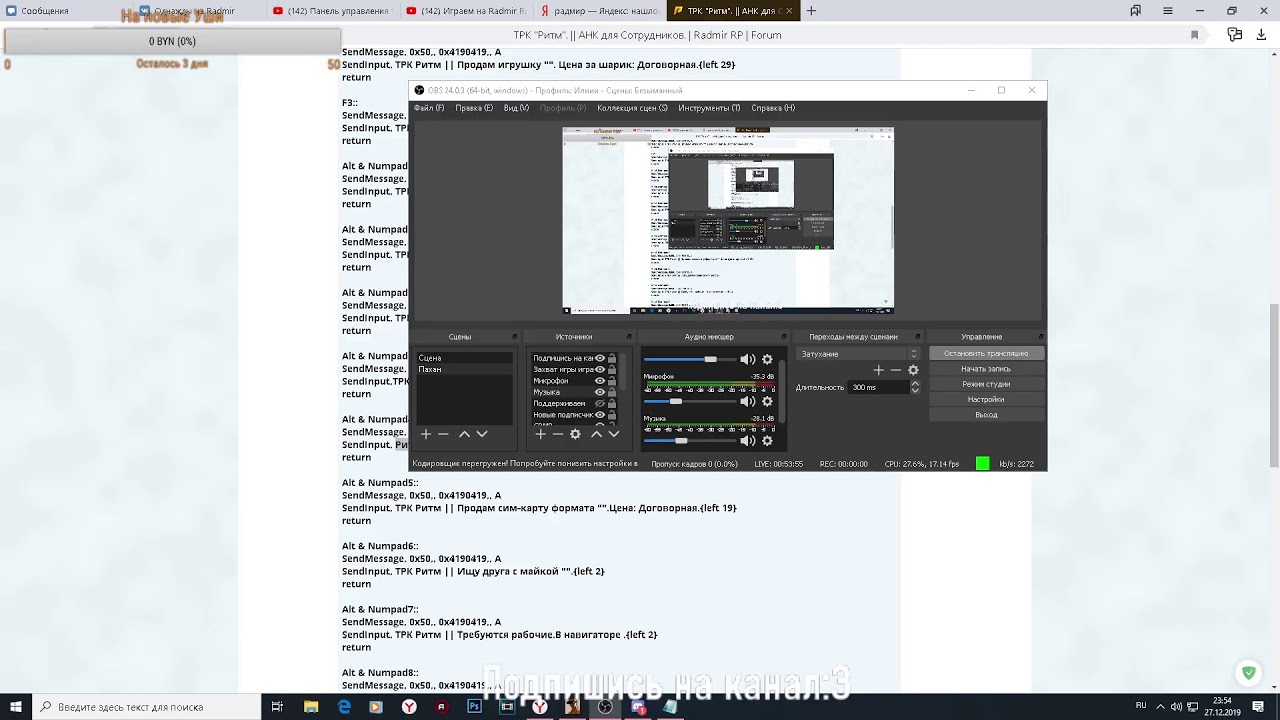Open the Затухание transition dropdown
This screenshot has width=1280, height=720.
[858, 354]
